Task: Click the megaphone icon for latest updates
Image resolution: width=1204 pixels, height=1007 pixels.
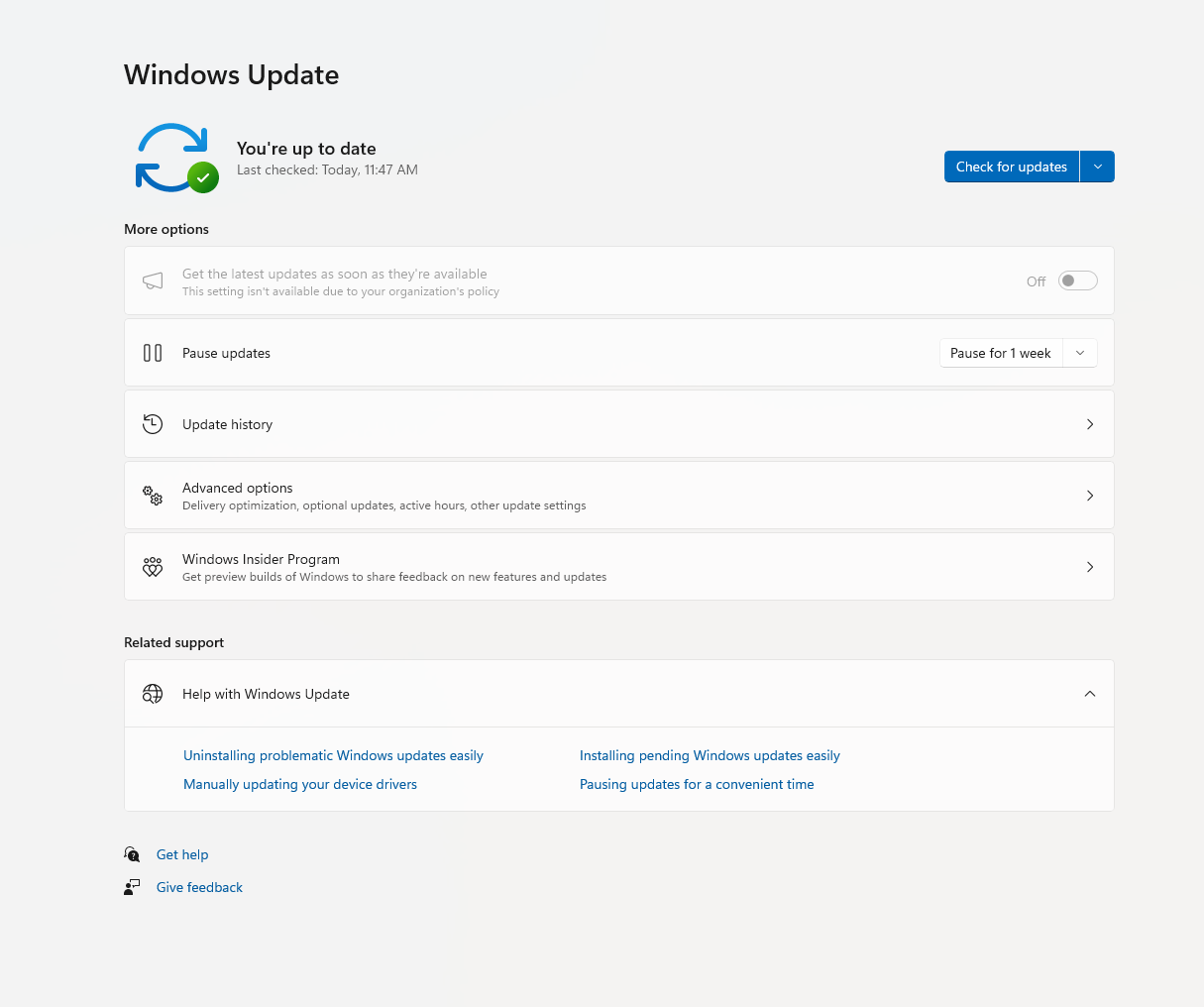Action: [153, 281]
